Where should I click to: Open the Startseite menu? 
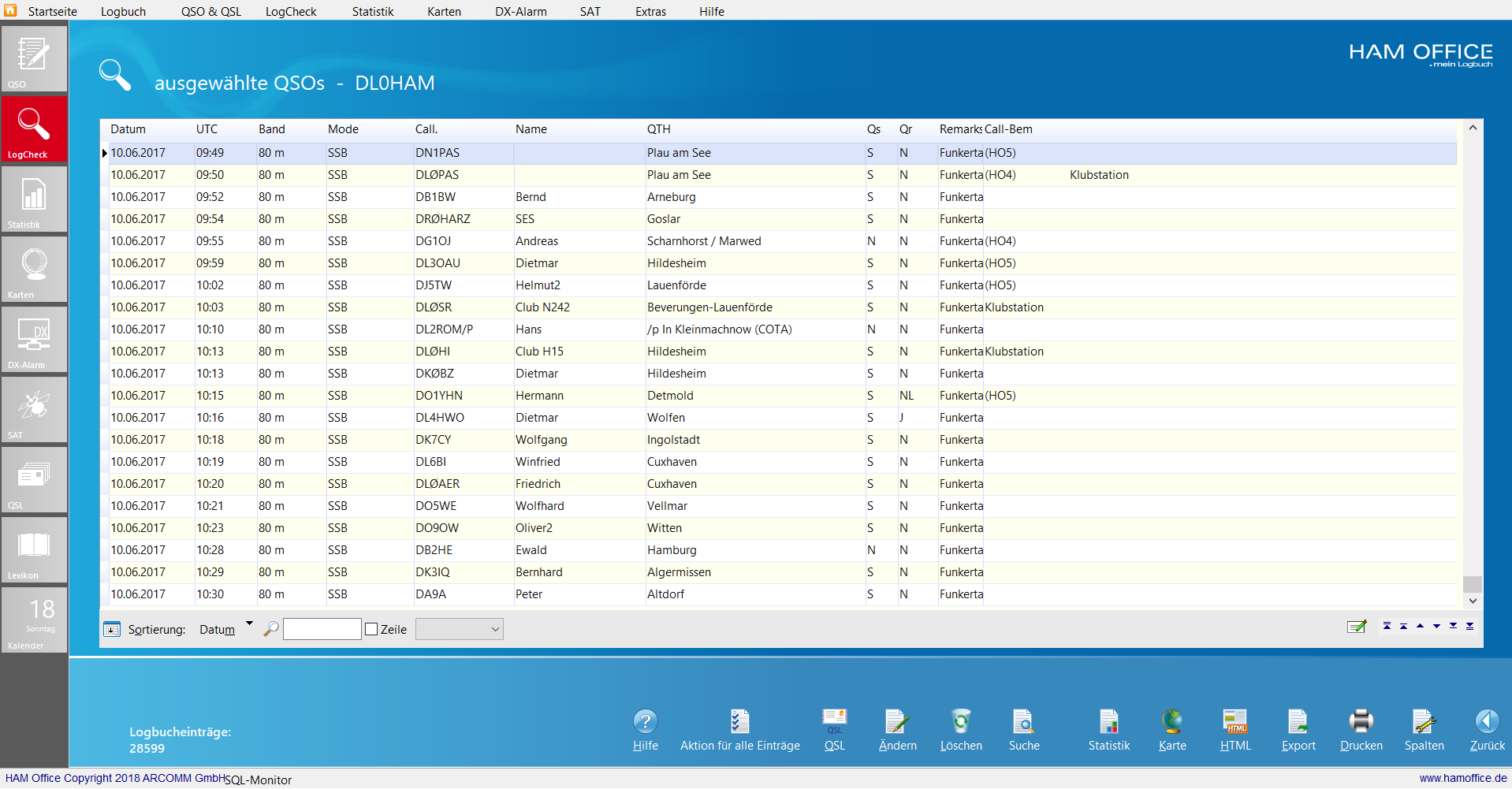pyautogui.click(x=53, y=11)
